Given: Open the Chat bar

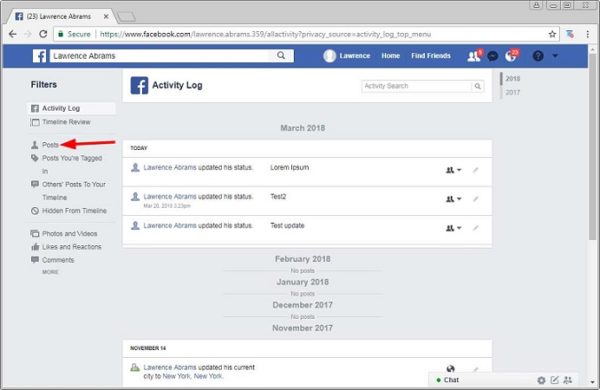Looking at the screenshot, I should pos(451,380).
